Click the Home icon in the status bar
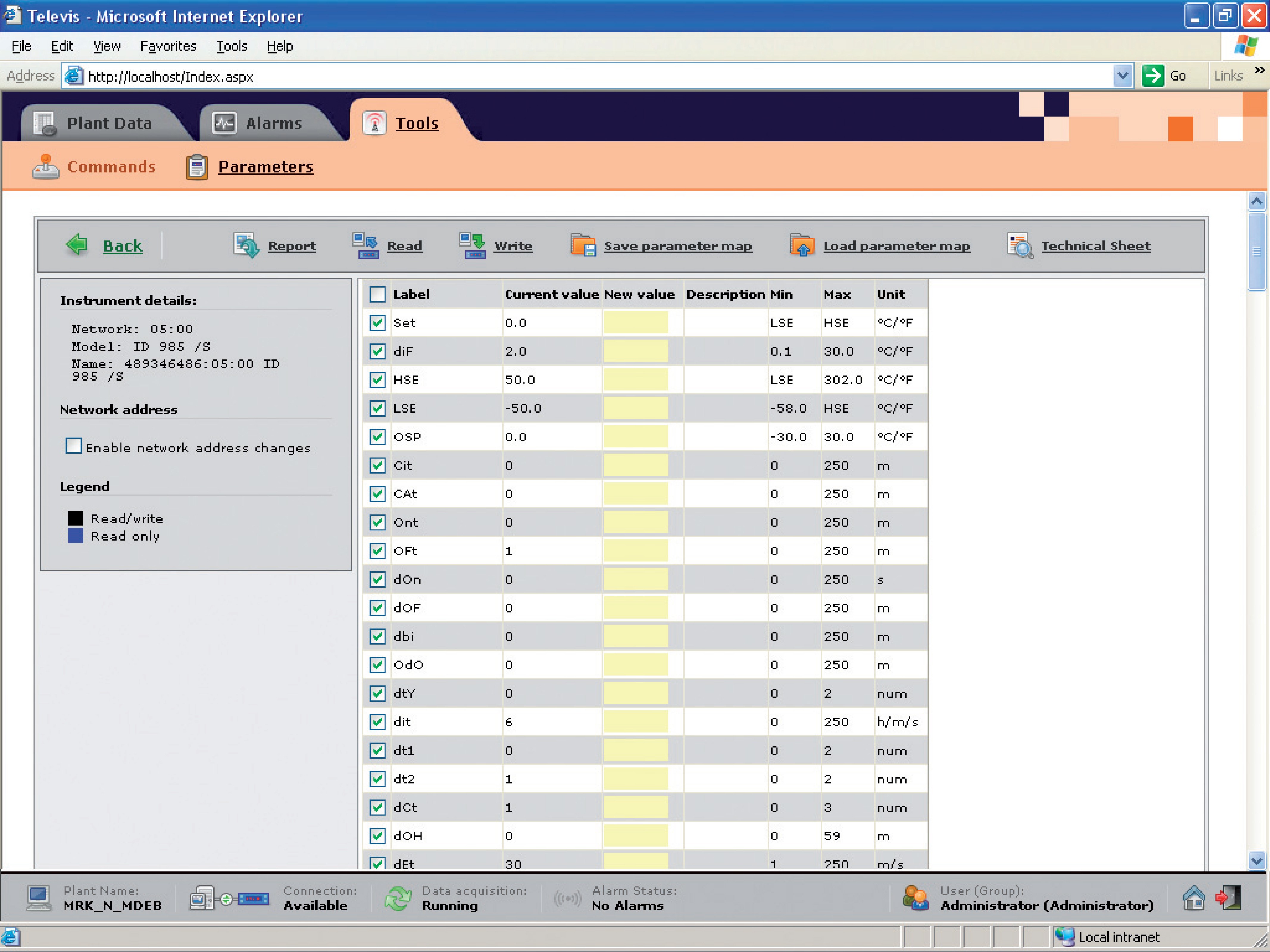 pyautogui.click(x=1194, y=898)
